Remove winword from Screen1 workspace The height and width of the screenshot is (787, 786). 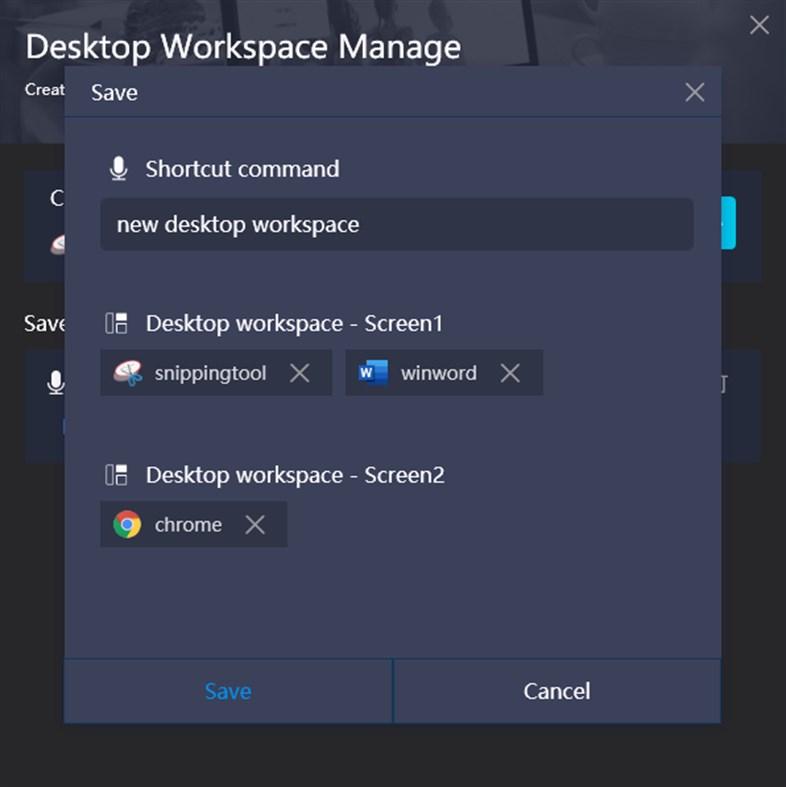tap(510, 373)
